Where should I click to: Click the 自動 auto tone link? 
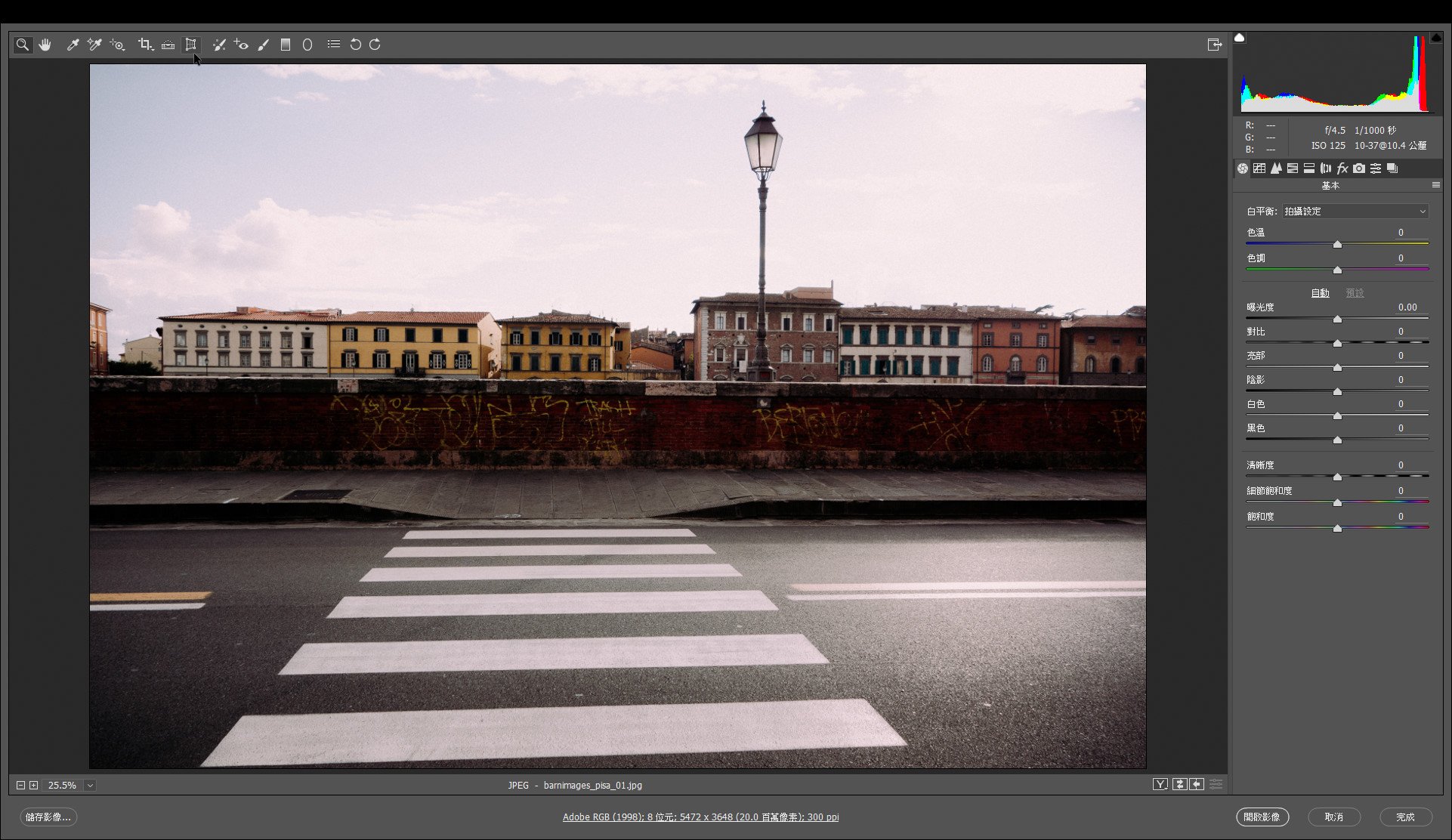(x=1320, y=293)
